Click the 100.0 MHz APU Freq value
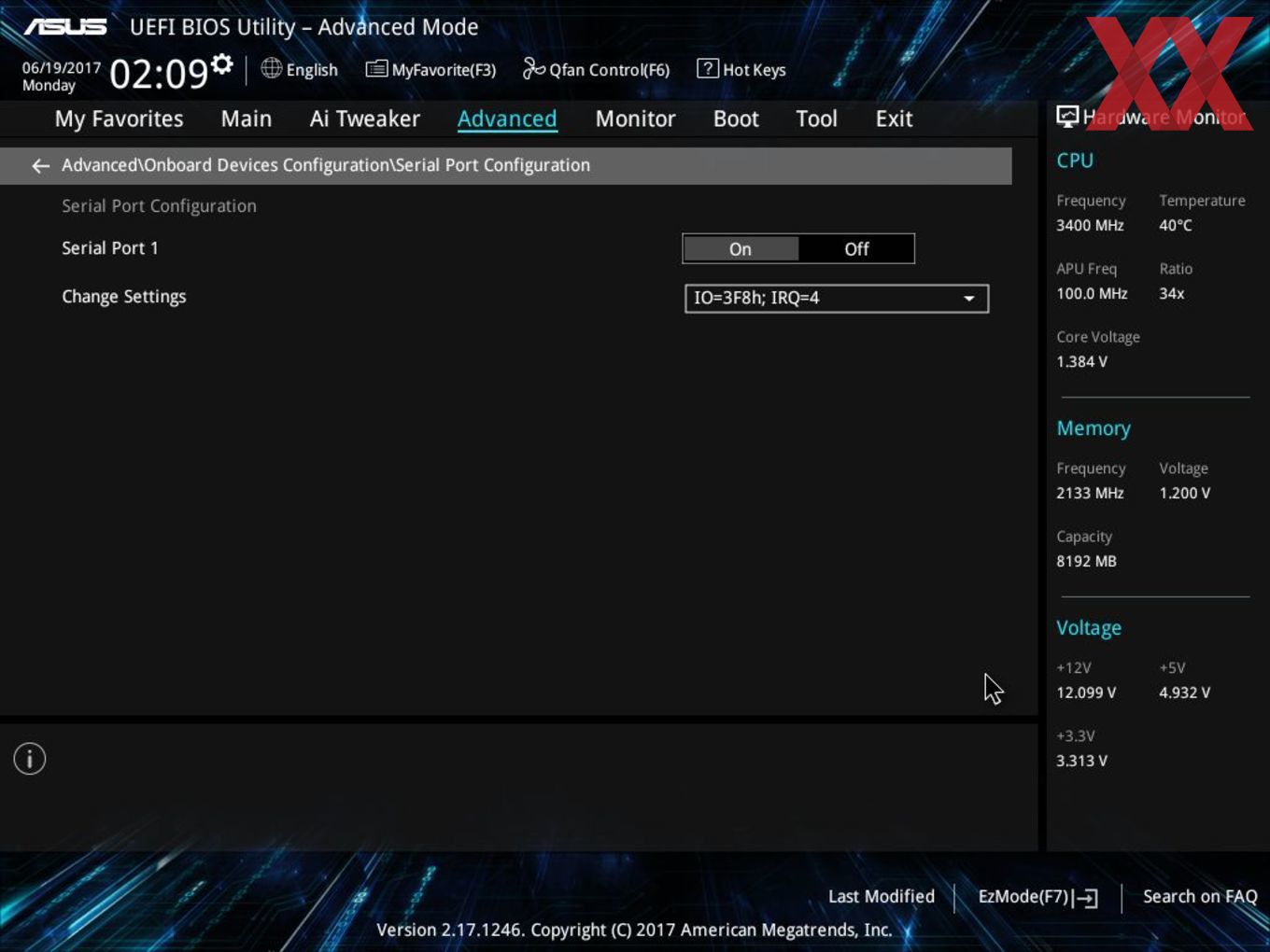The width and height of the screenshot is (1270, 952). coord(1092,294)
